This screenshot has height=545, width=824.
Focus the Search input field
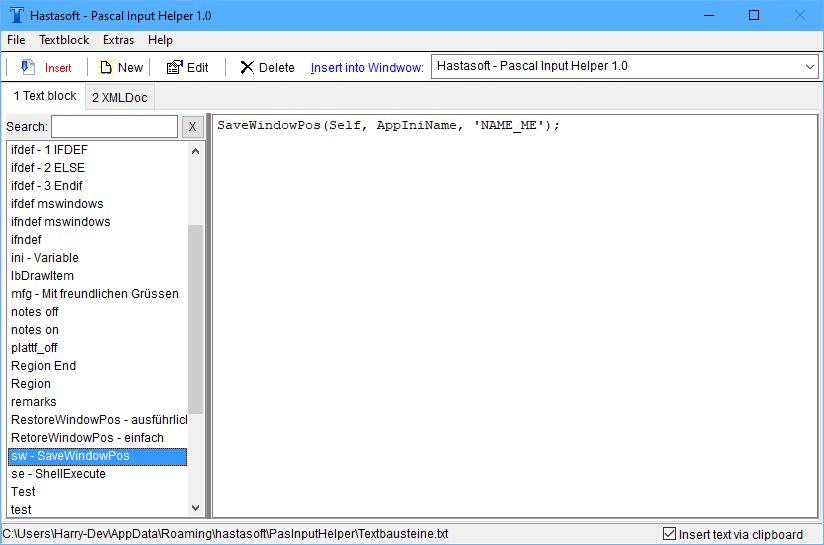(115, 127)
